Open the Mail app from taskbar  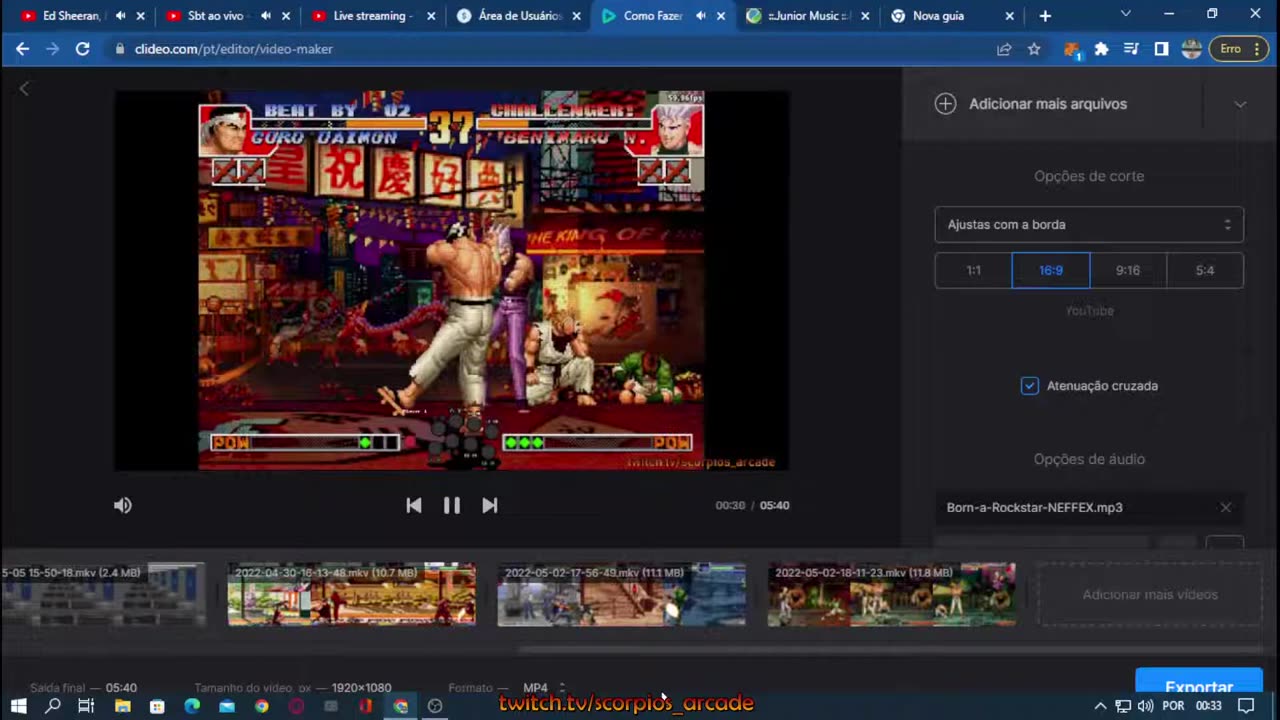(227, 706)
